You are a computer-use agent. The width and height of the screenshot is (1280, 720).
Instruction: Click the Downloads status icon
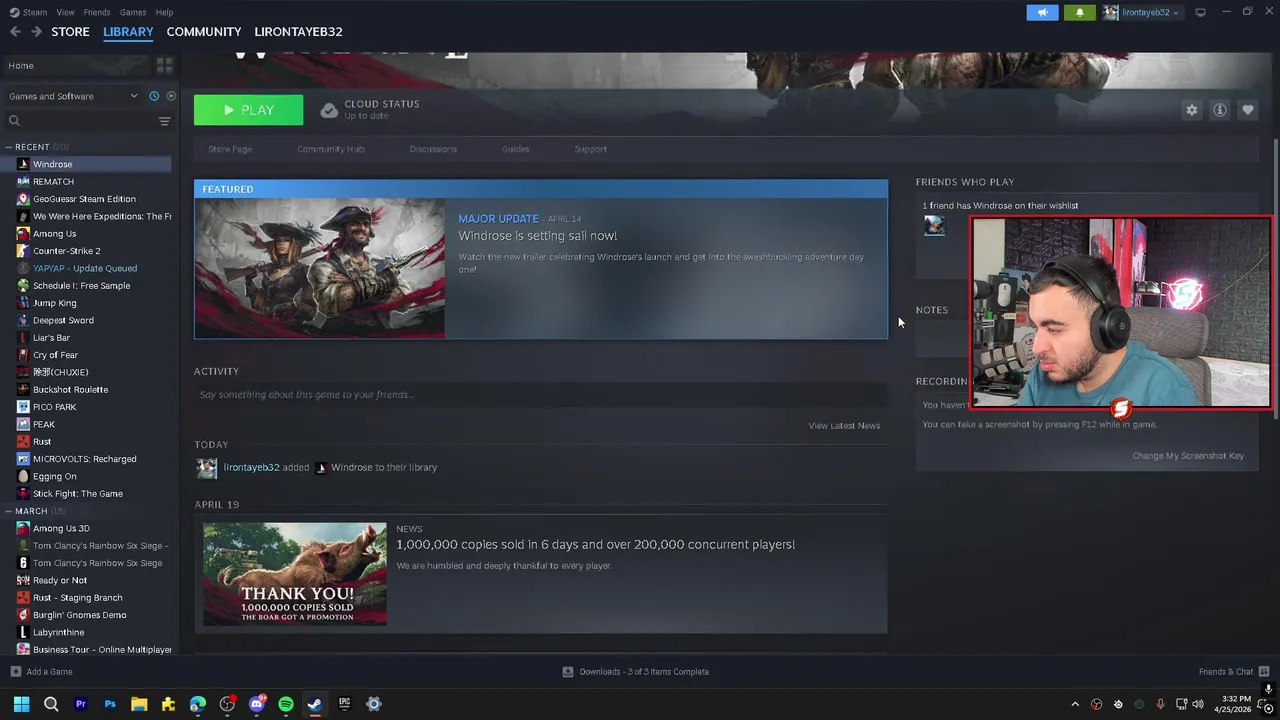pyautogui.click(x=568, y=672)
